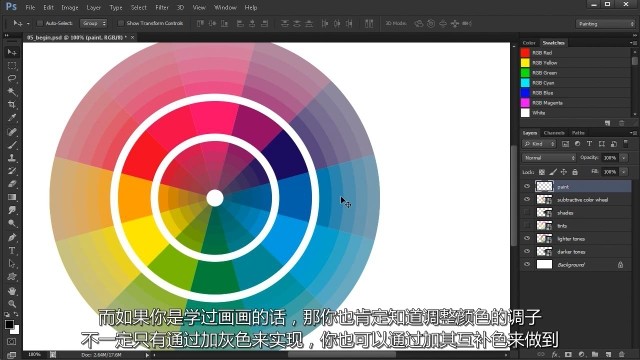Filter layers by type (T icon)

[x=589, y=144]
